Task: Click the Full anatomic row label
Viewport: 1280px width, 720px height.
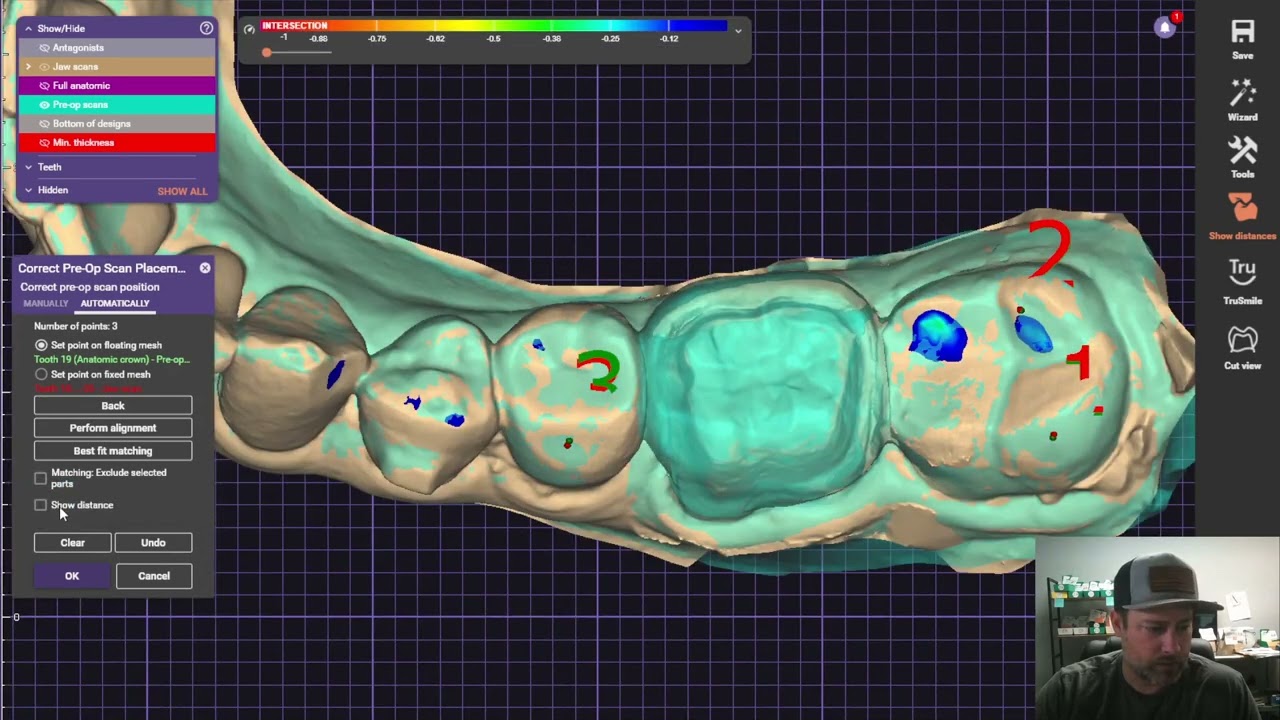Action: pyautogui.click(x=81, y=86)
